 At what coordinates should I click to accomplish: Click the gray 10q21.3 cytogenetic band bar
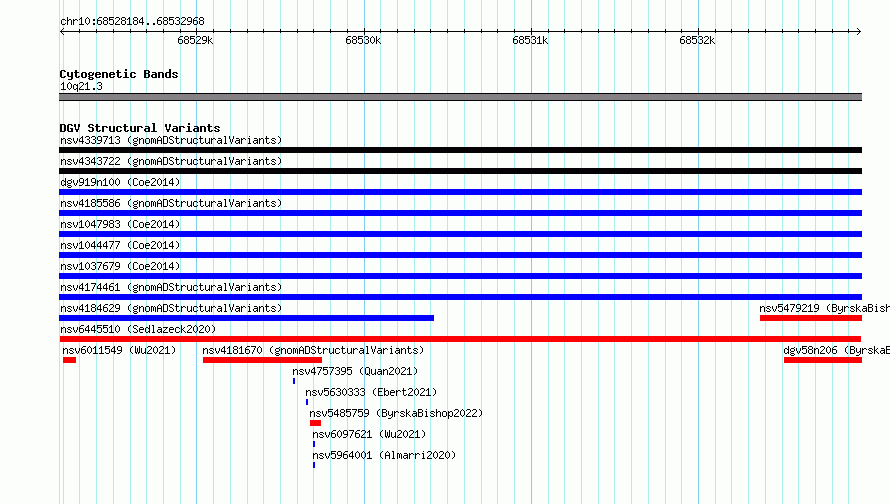click(460, 97)
